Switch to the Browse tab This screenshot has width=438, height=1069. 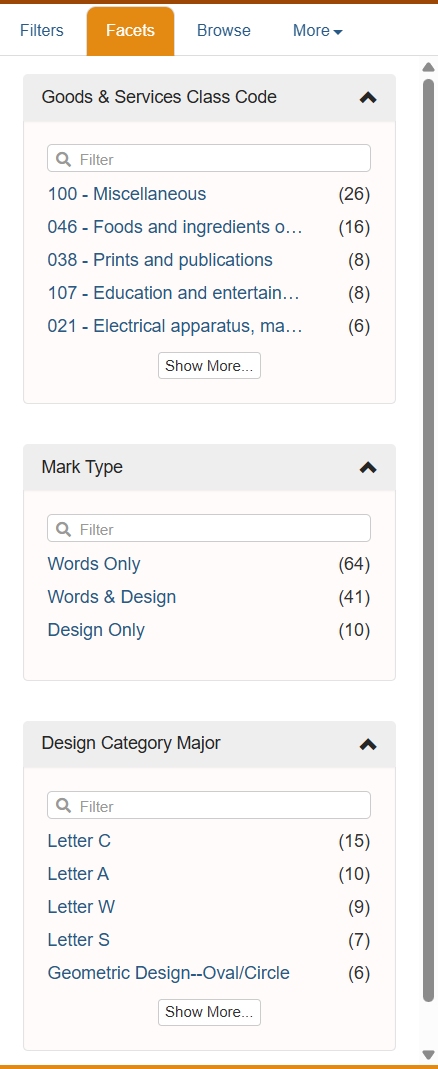coord(224,31)
